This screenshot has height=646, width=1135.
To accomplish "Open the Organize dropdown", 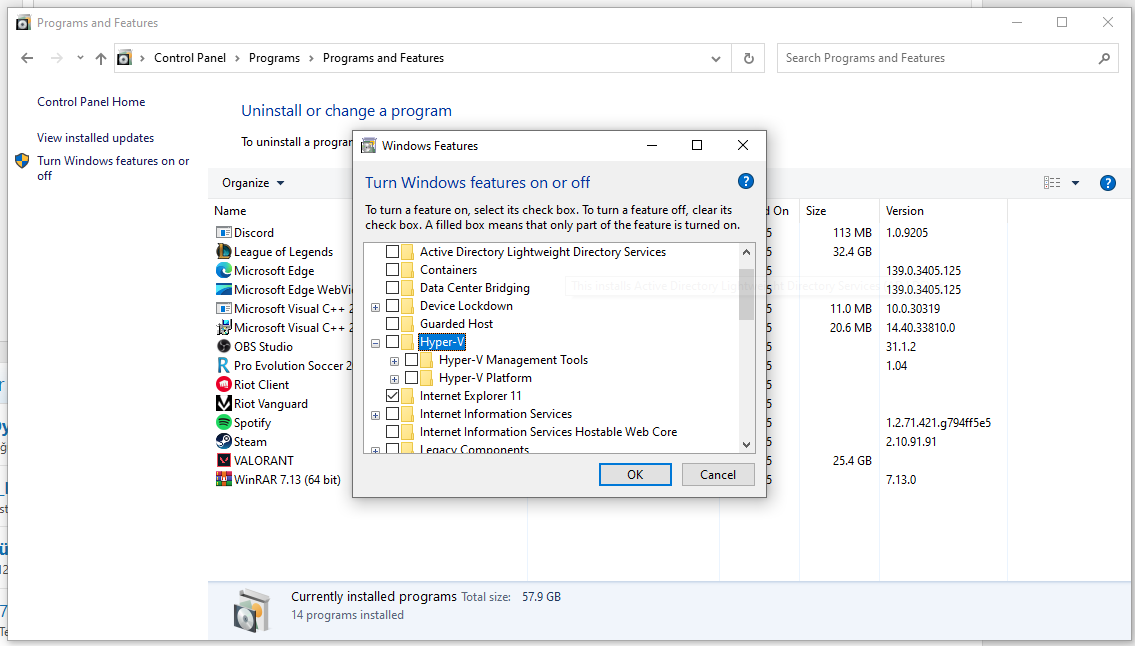I will [x=253, y=183].
